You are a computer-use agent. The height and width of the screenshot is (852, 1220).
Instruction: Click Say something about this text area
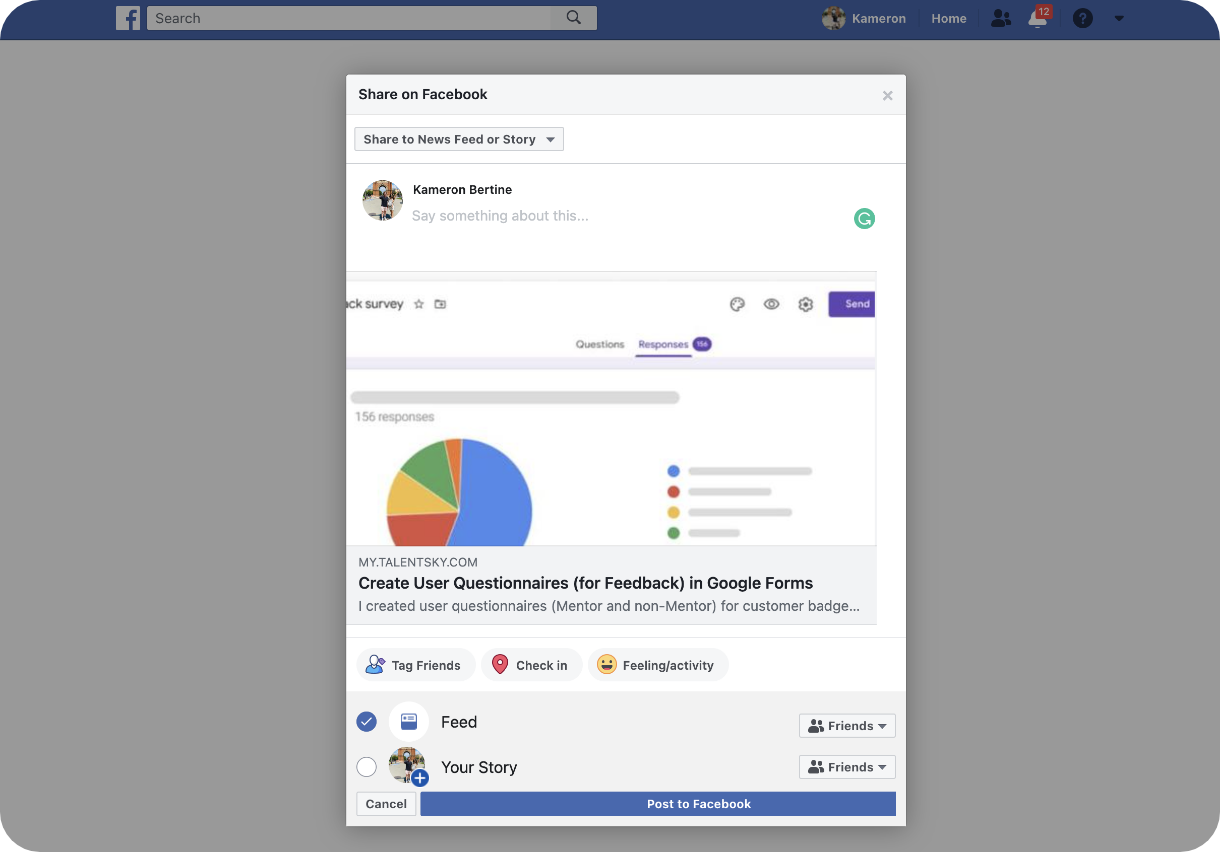coord(500,216)
